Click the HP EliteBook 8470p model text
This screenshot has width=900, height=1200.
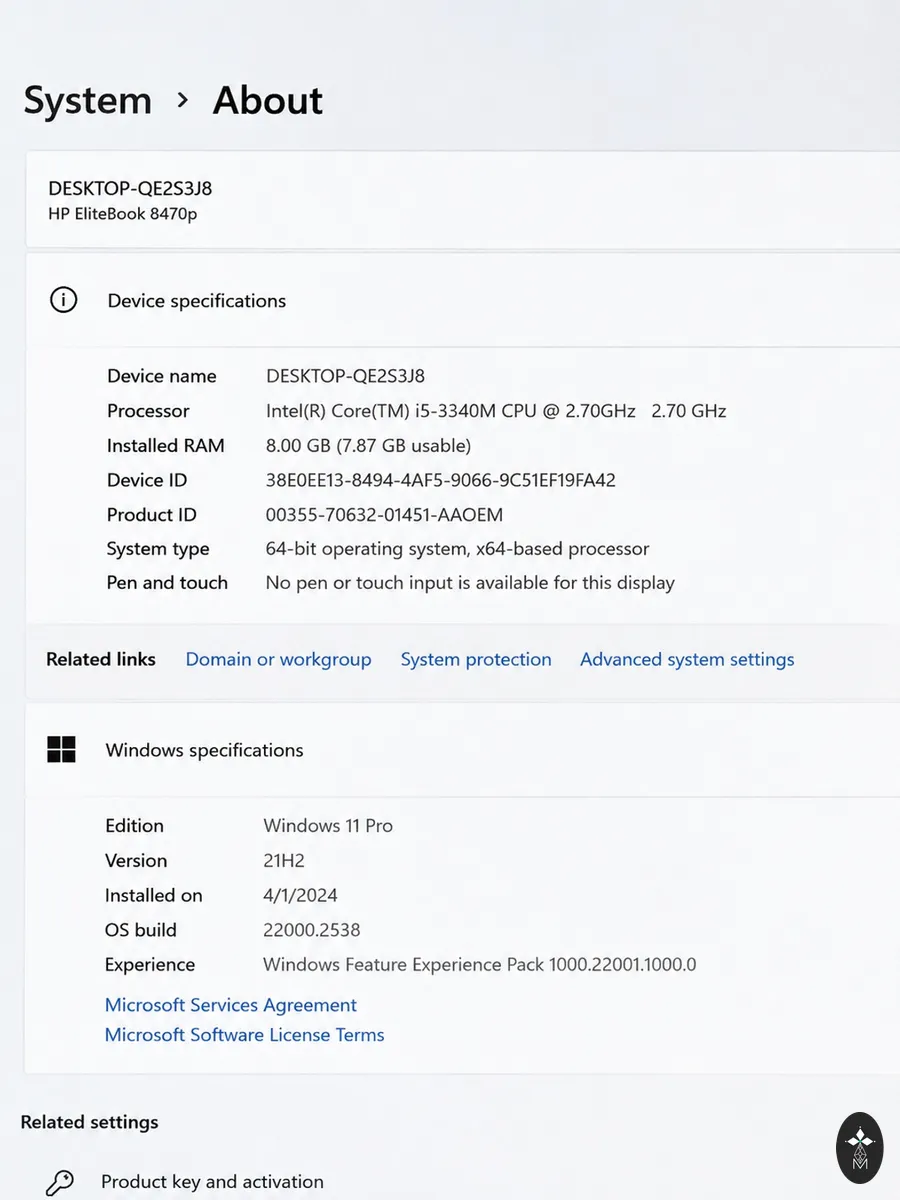click(122, 214)
